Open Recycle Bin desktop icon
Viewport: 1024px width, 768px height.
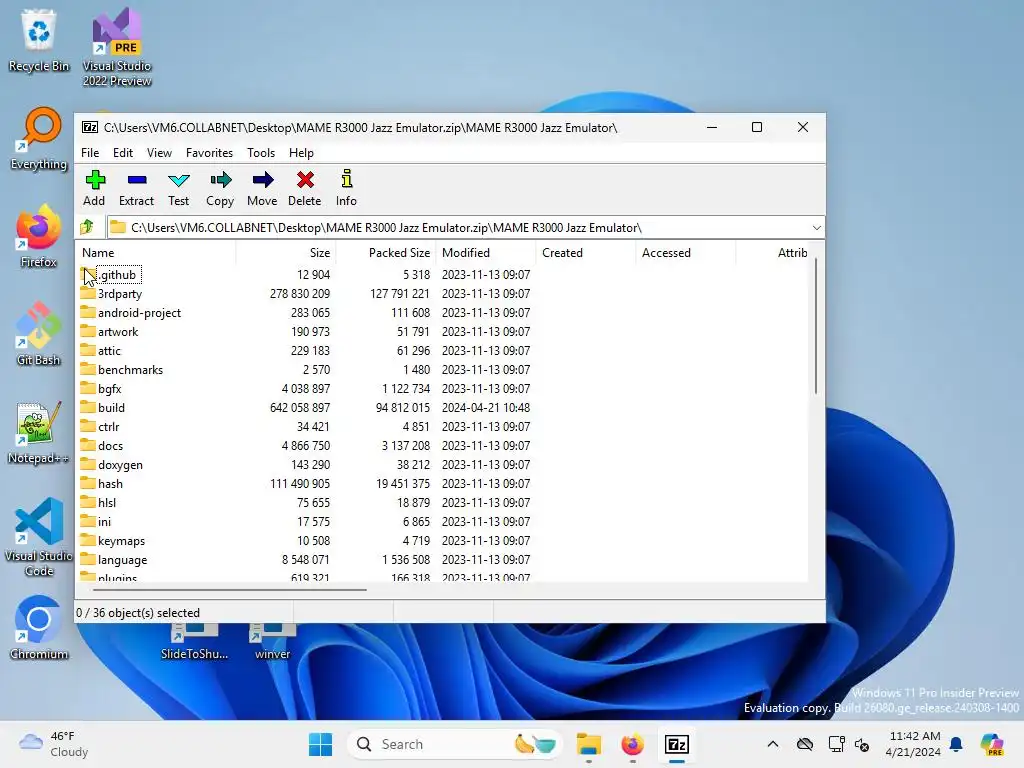pos(39,40)
